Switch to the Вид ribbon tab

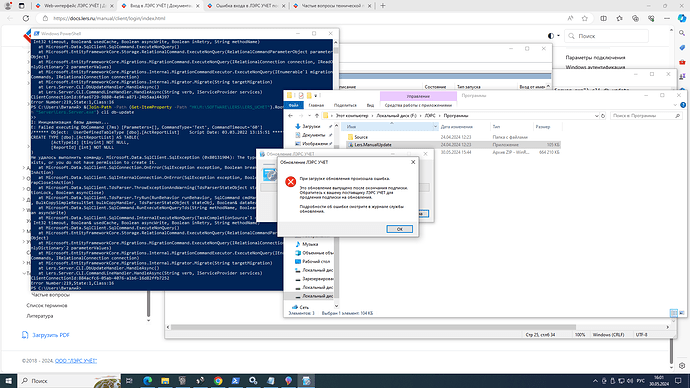click(370, 105)
